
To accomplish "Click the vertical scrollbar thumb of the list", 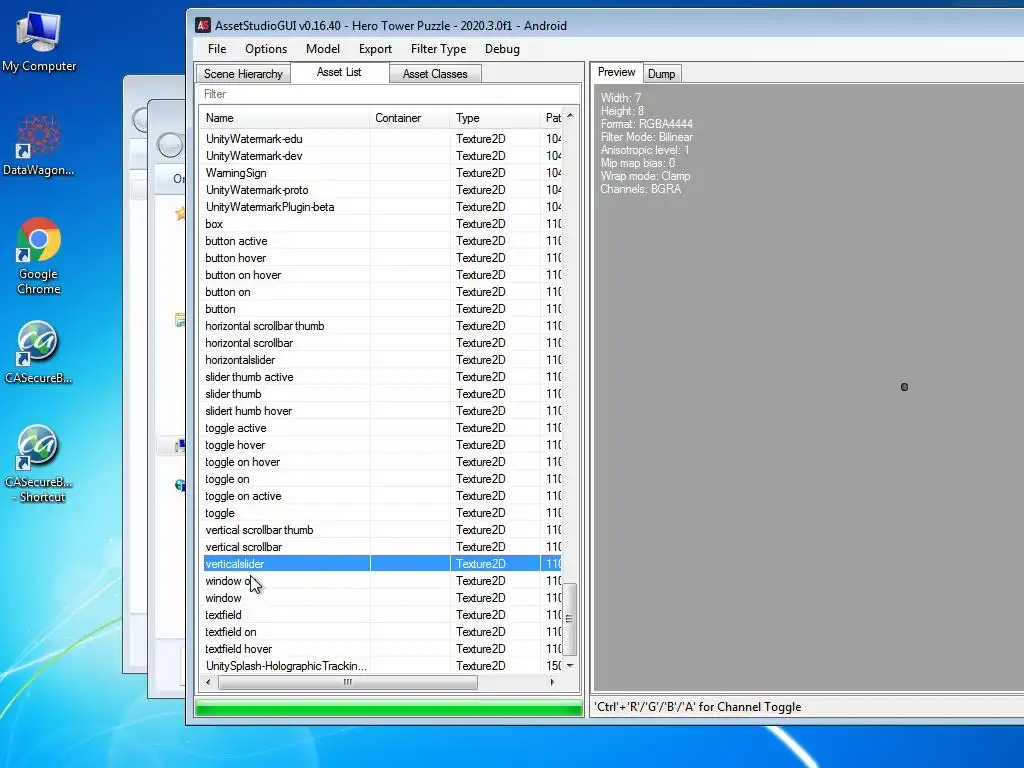I will [570, 618].
